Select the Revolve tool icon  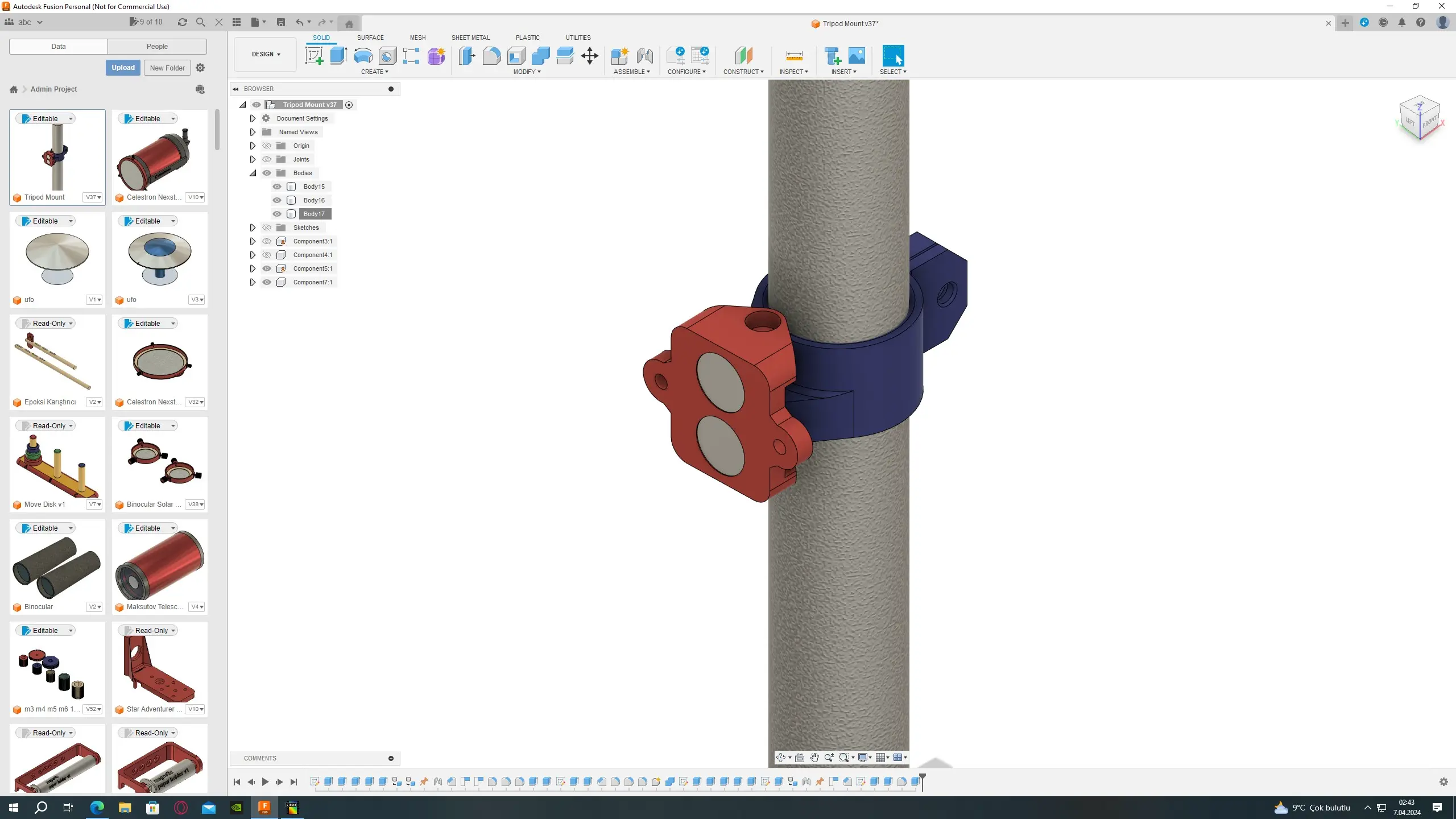coord(363,56)
